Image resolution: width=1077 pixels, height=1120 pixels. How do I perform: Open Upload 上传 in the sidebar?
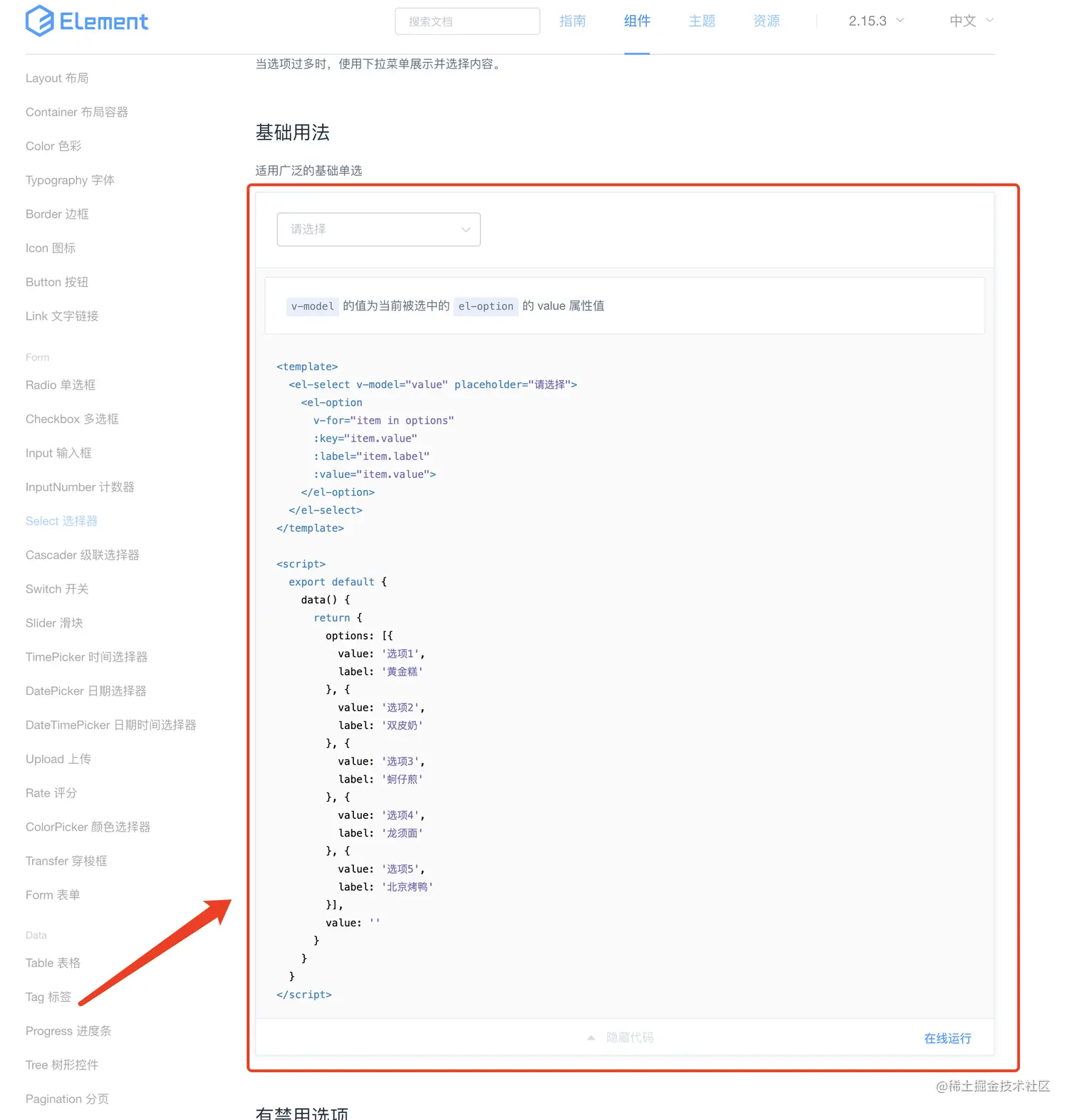(x=58, y=759)
